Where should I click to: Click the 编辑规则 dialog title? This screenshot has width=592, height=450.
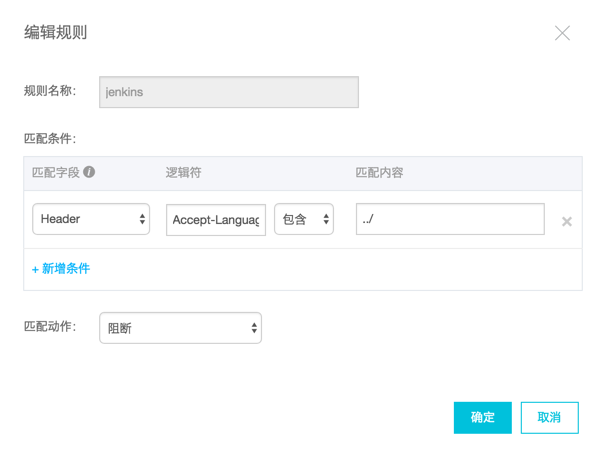click(x=56, y=32)
